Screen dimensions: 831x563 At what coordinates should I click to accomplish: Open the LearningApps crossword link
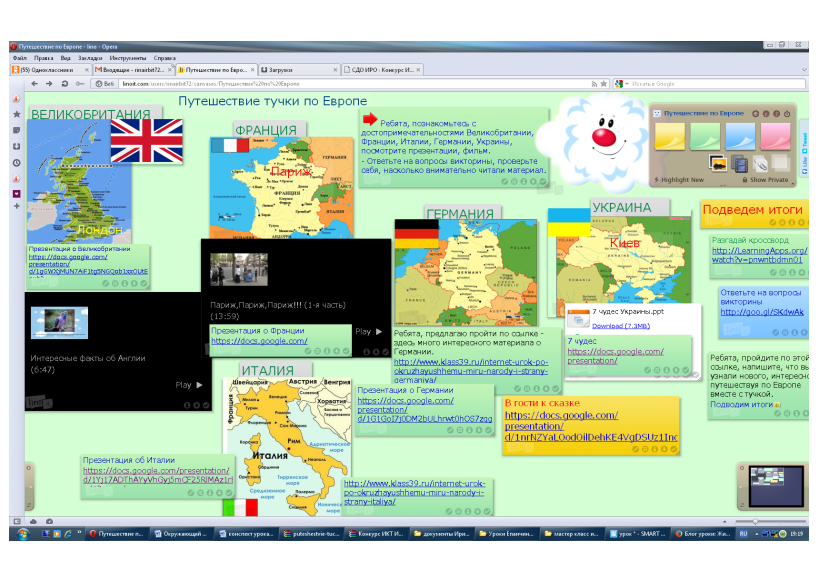759,255
